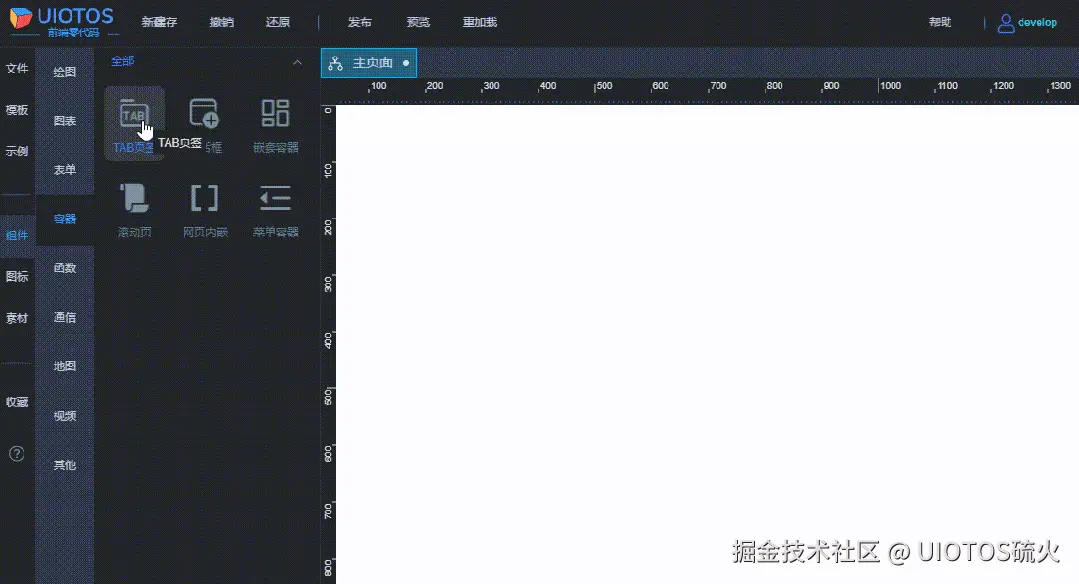
Task: Click the 帮助 help link
Action: pos(938,21)
